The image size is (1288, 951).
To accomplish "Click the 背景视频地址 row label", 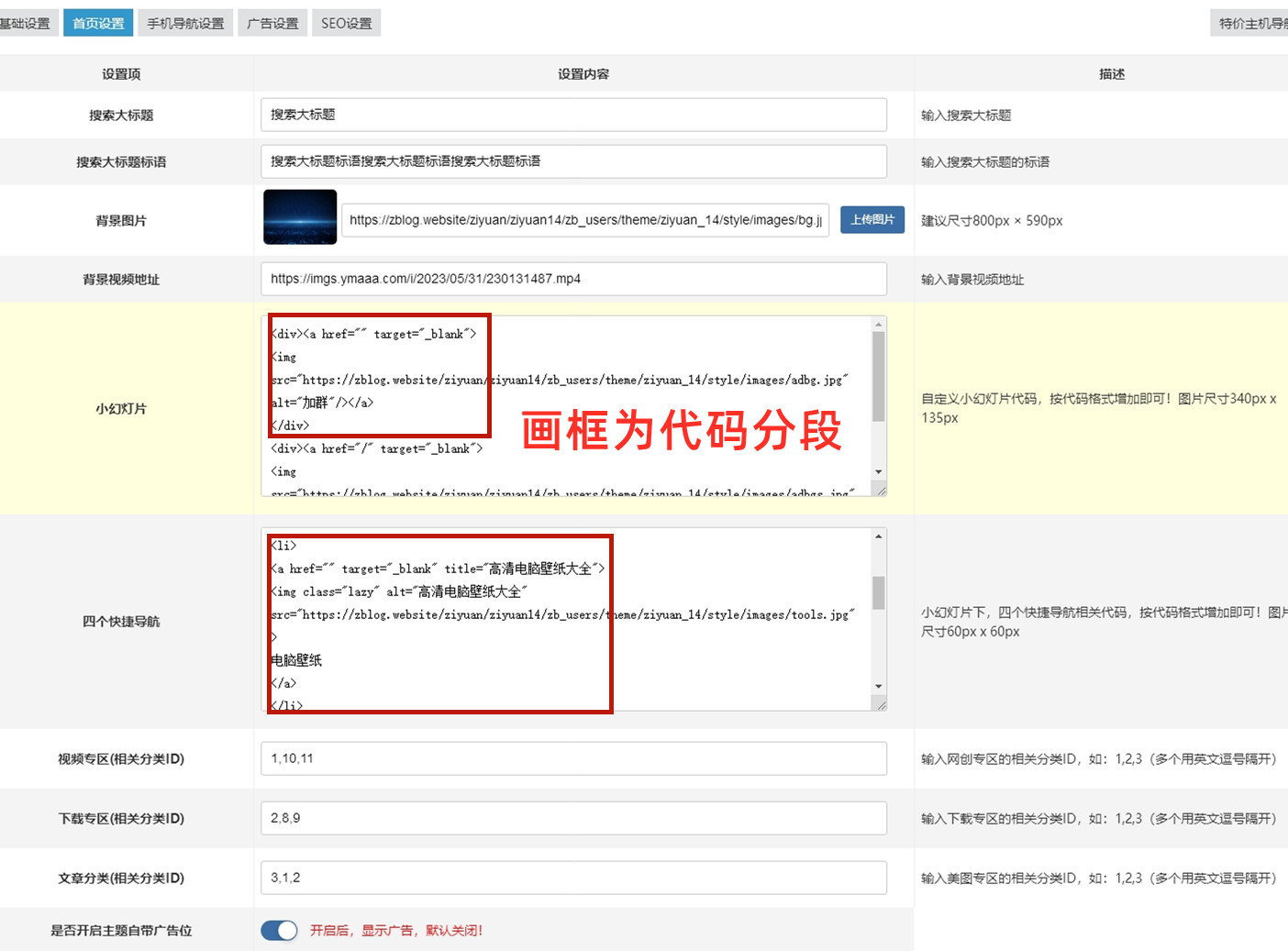I will tap(121, 280).
